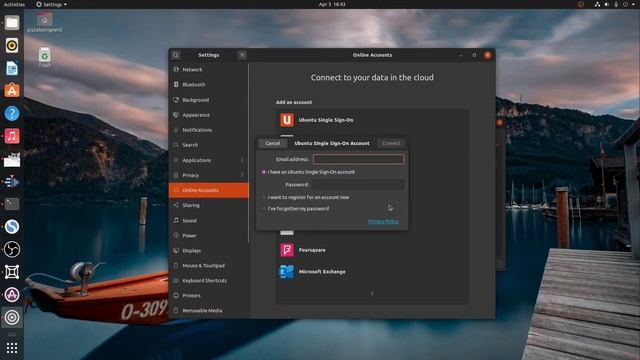Screen dimensions: 640x360
Task: Open Printers settings
Action: click(209, 296)
